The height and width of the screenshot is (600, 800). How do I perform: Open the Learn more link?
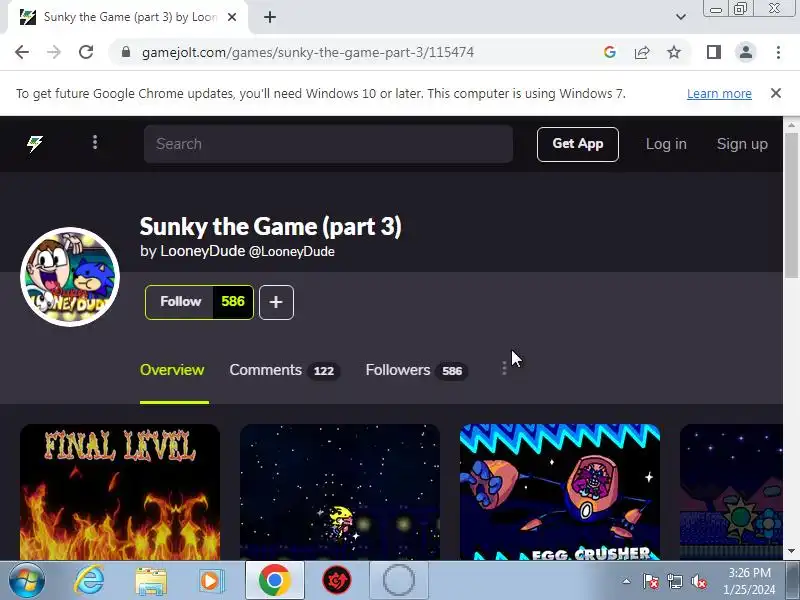(x=719, y=94)
